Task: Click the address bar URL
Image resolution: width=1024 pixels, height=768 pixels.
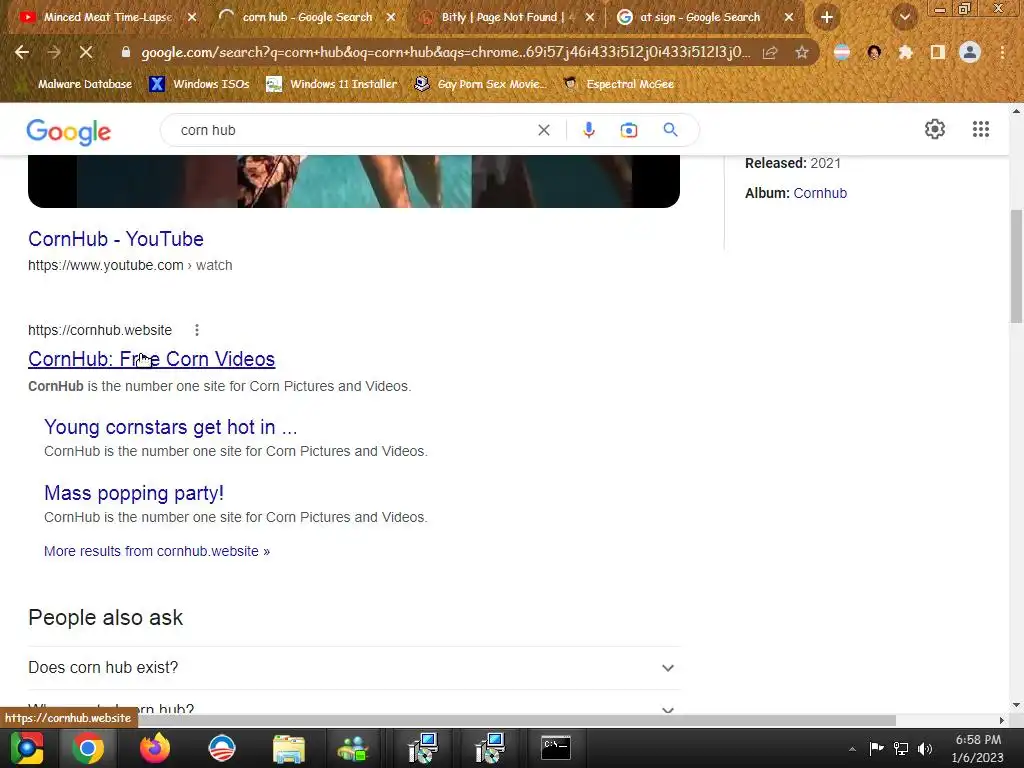Action: click(446, 52)
